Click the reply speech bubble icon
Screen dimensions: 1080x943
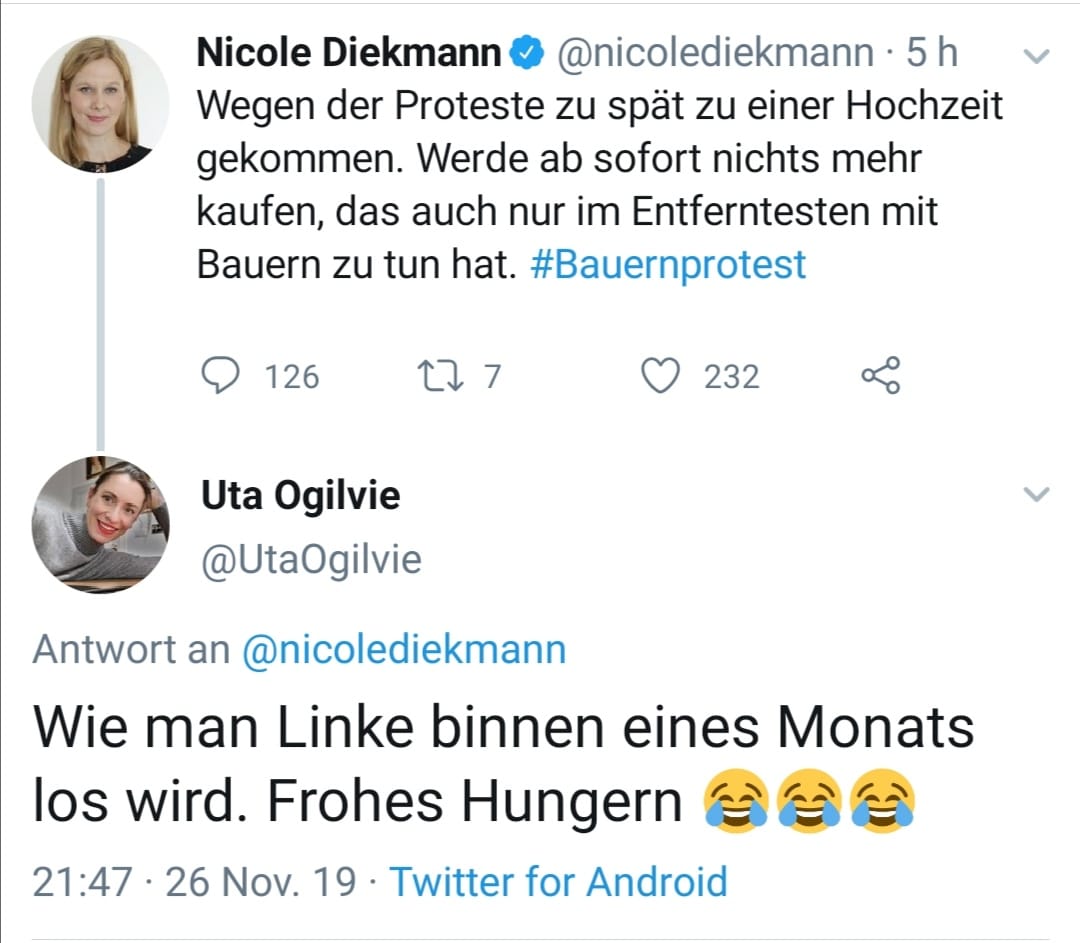click(x=221, y=376)
